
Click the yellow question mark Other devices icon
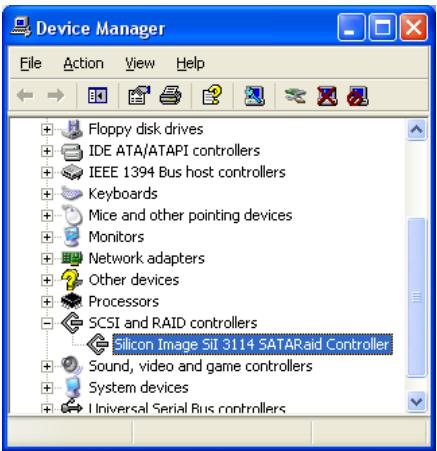click(x=71, y=280)
